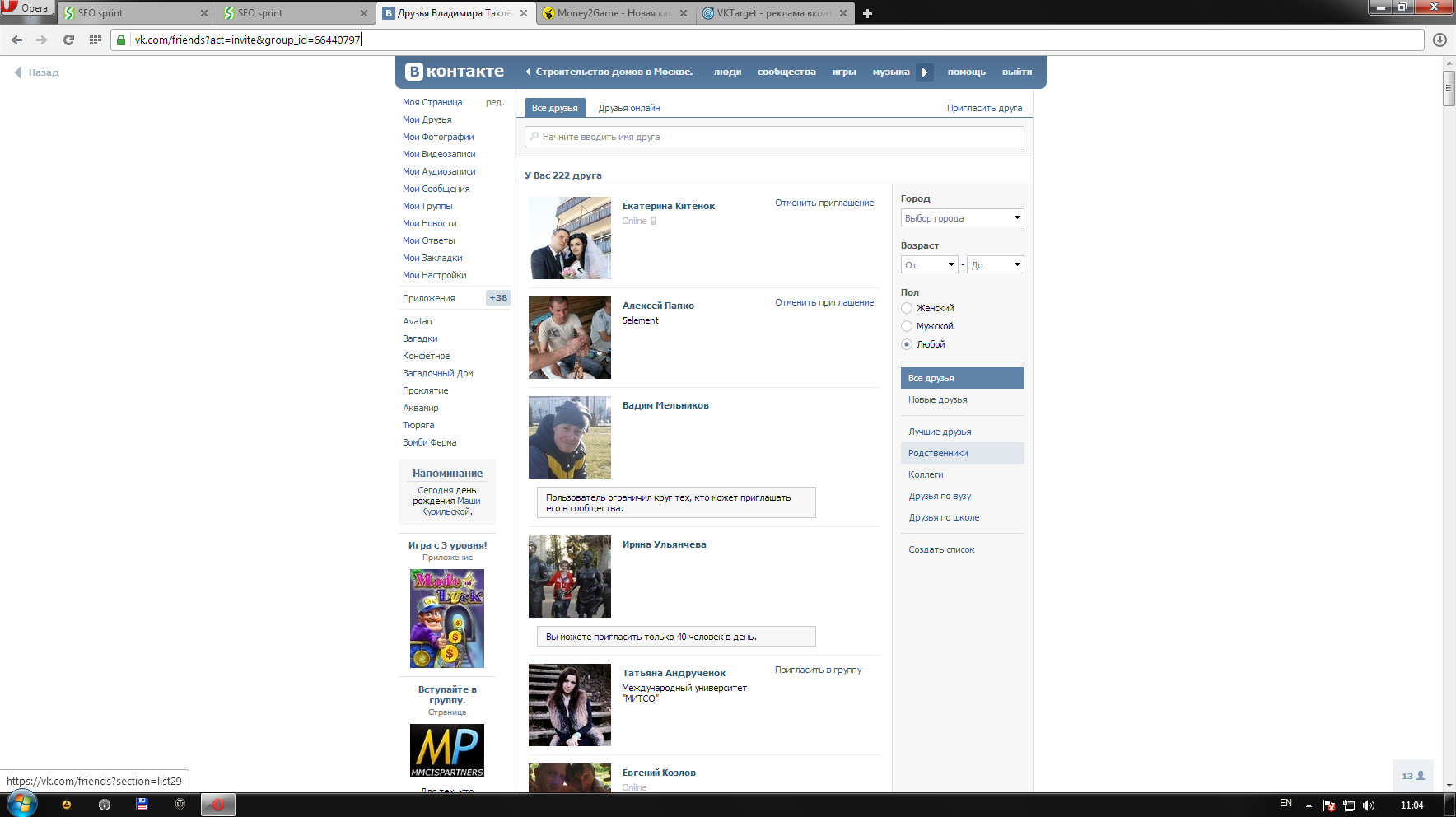Open Мои Настройки in the sidebar
Screen dimensions: 1456x817
434,275
